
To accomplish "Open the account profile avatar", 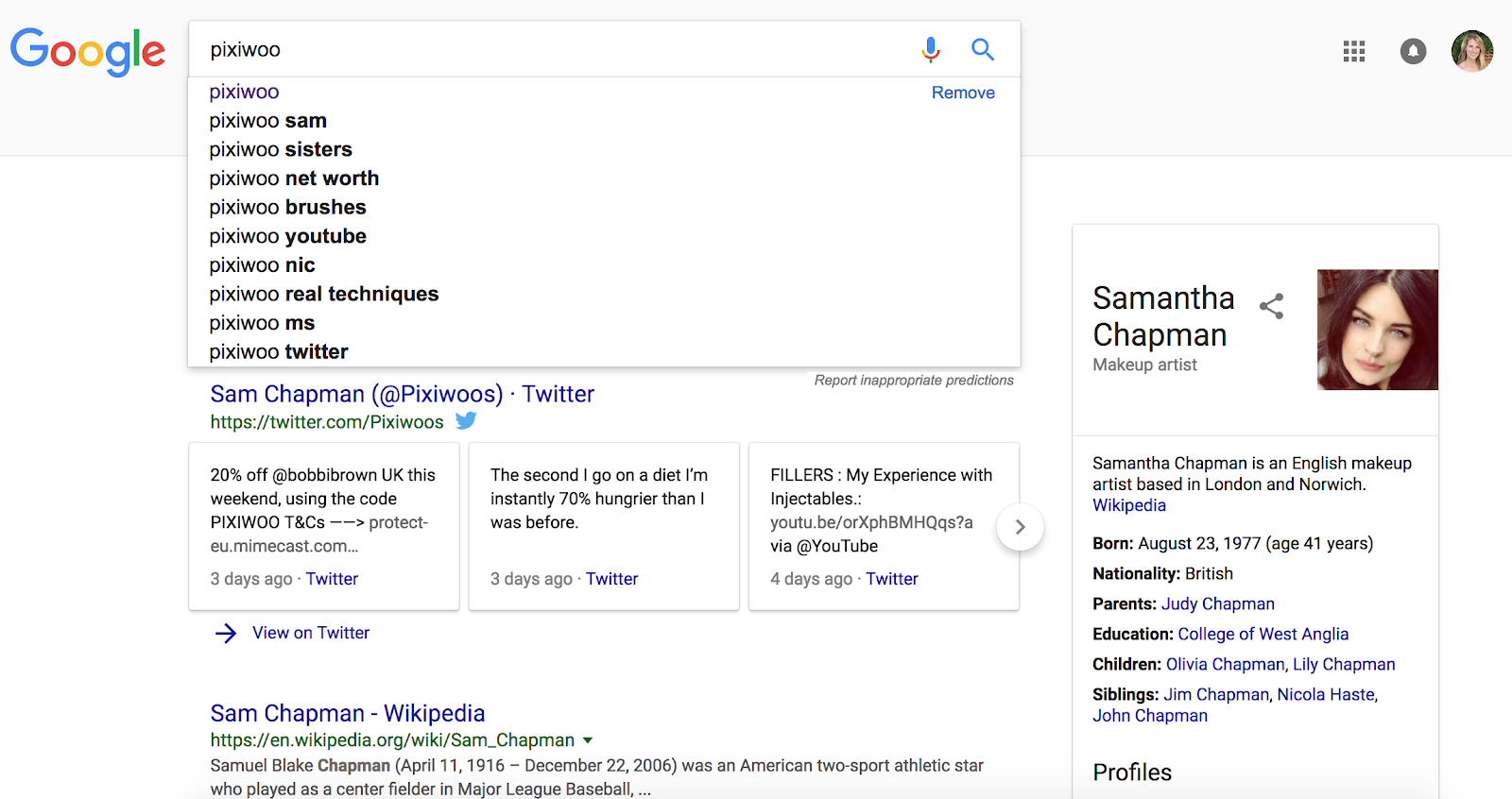I will pyautogui.click(x=1472, y=51).
